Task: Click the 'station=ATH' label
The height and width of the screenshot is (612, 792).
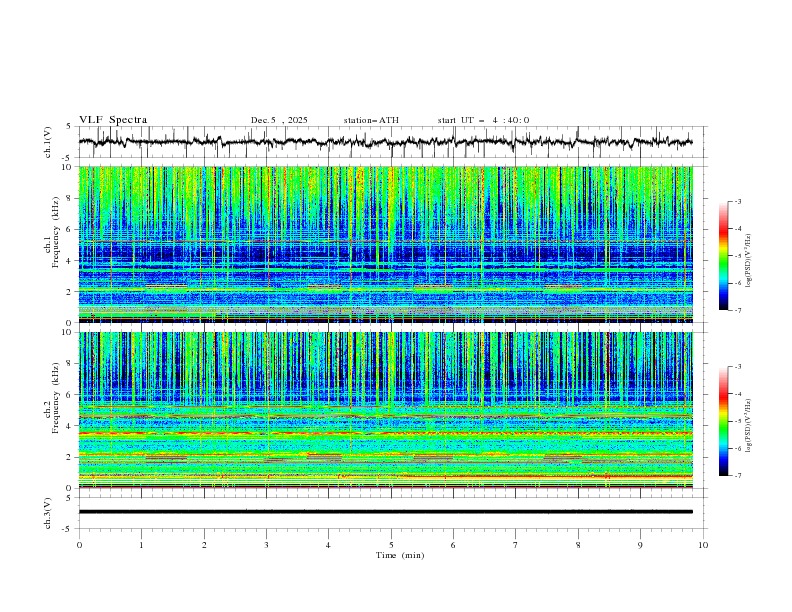Action: pos(371,120)
